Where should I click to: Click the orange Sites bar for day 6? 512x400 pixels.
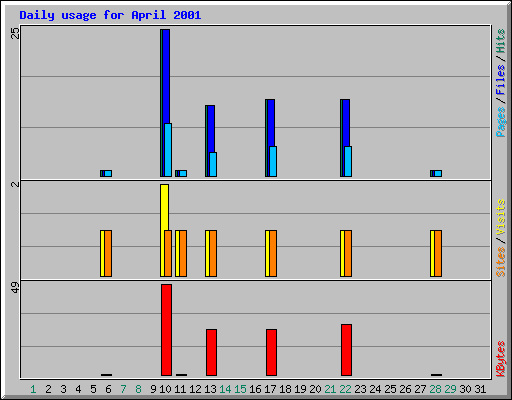coord(108,253)
